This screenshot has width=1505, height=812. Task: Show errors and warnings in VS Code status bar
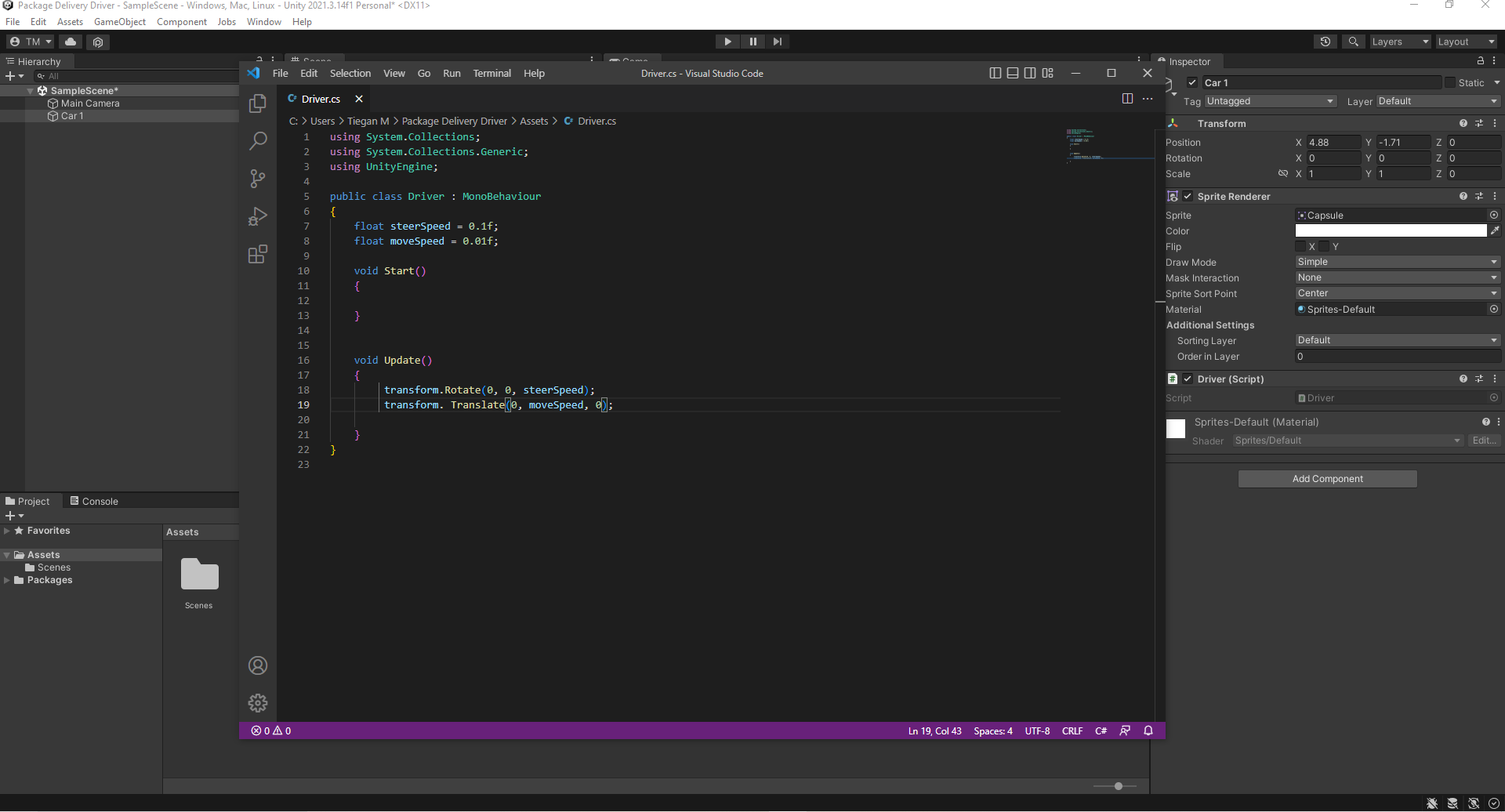[x=271, y=730]
